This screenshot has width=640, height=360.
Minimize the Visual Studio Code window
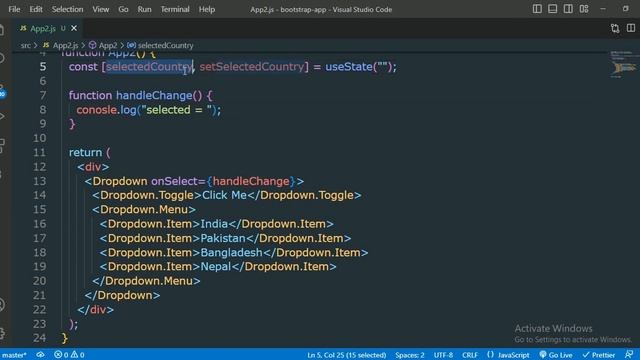coord(603,9)
